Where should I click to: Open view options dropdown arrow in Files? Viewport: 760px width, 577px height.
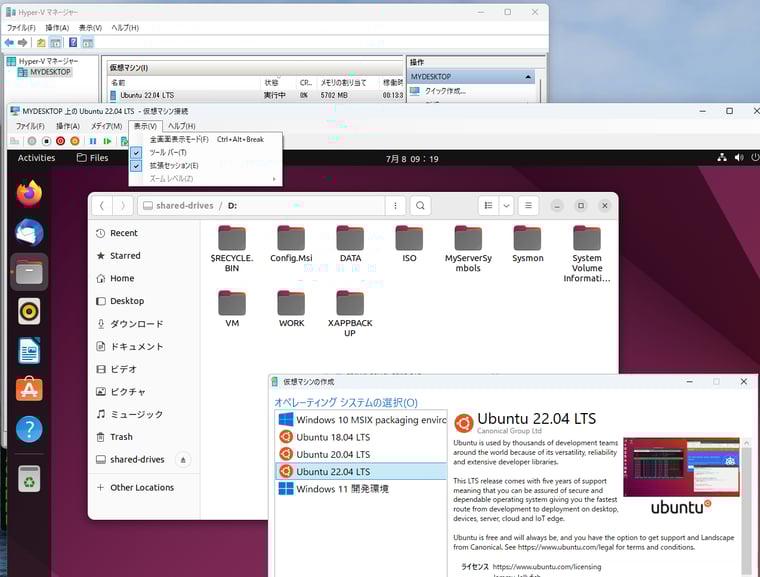(x=507, y=206)
